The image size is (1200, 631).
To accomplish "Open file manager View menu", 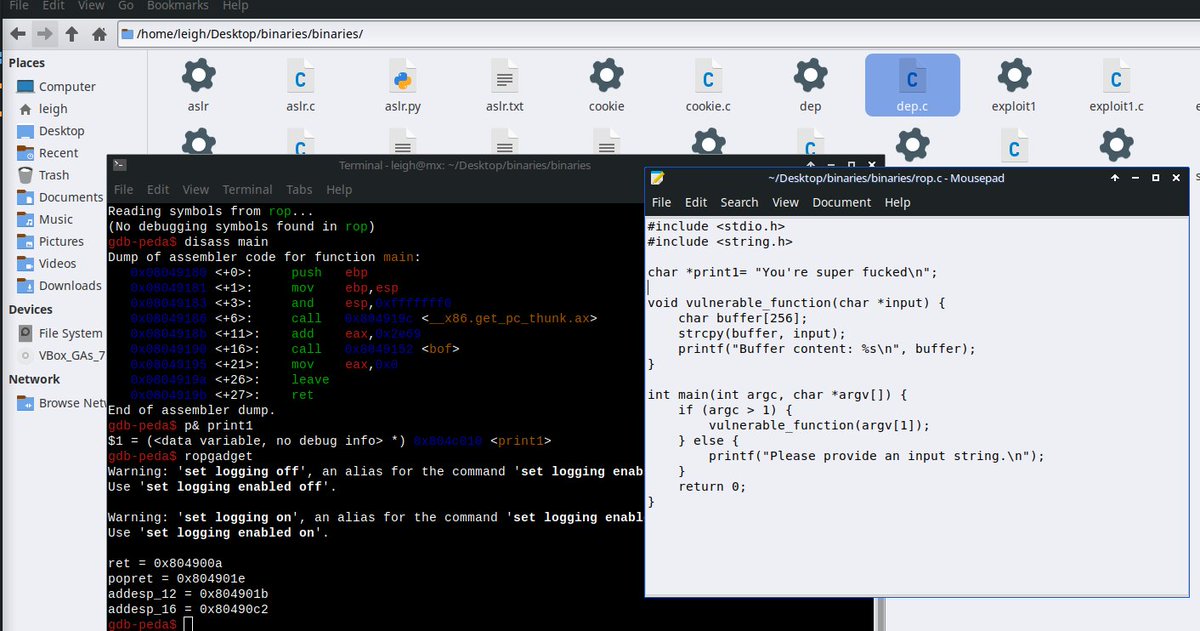I will click(91, 5).
